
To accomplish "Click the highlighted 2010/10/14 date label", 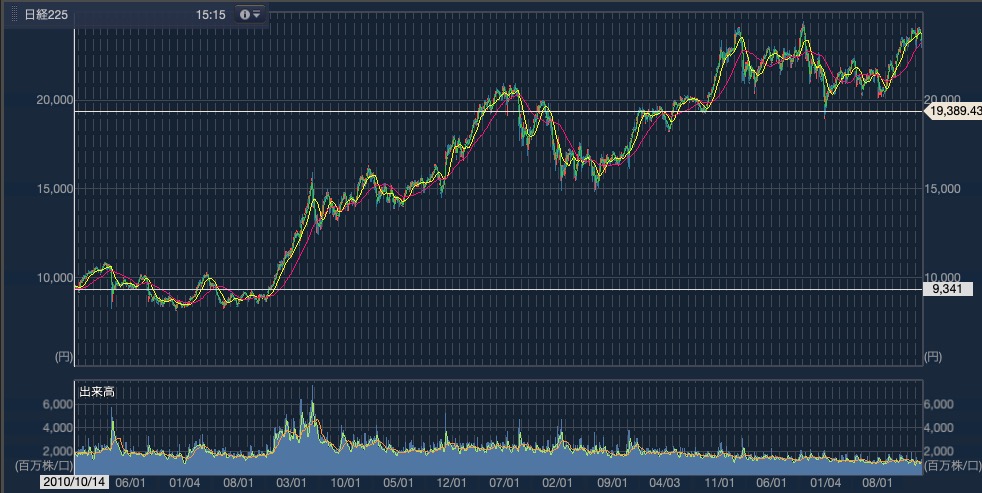I will tap(76, 481).
